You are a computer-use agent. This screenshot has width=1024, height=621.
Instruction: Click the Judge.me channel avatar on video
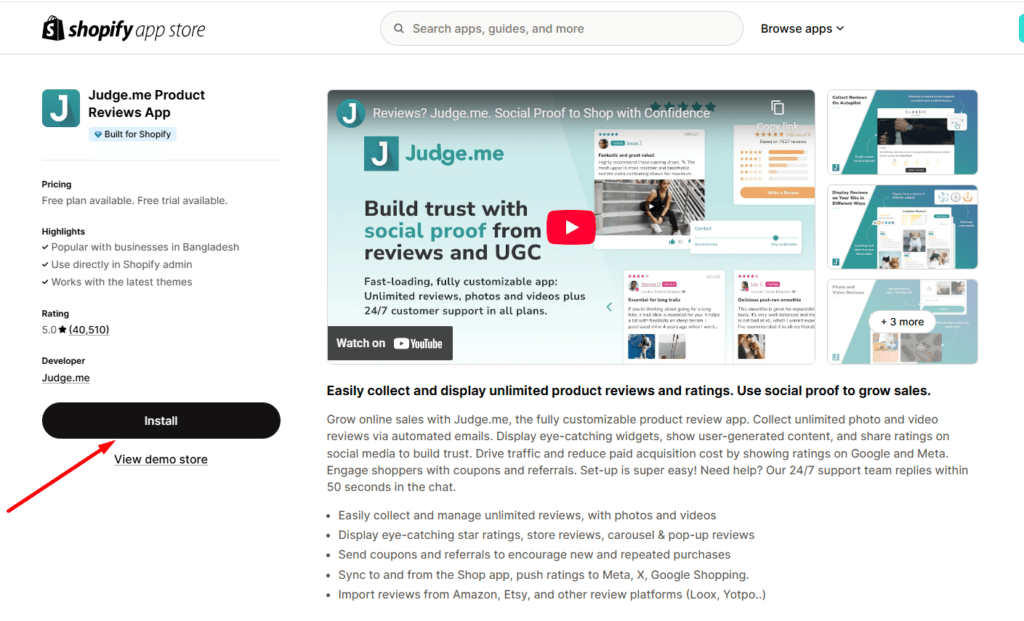coord(351,114)
